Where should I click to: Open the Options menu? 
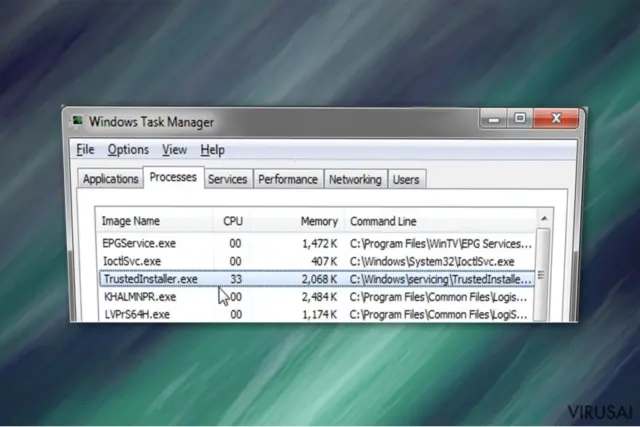(x=128, y=150)
